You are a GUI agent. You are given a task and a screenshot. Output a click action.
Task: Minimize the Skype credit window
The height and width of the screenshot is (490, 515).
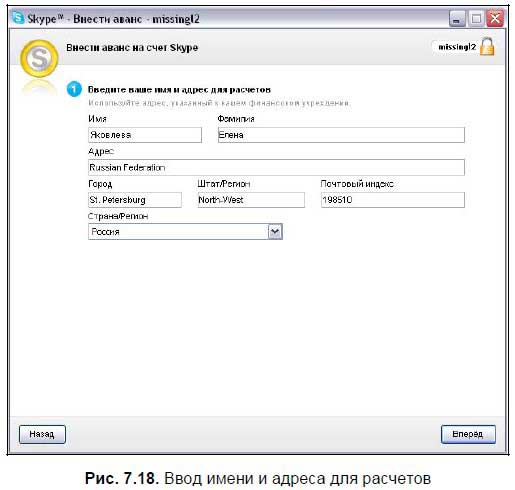[x=457, y=19]
